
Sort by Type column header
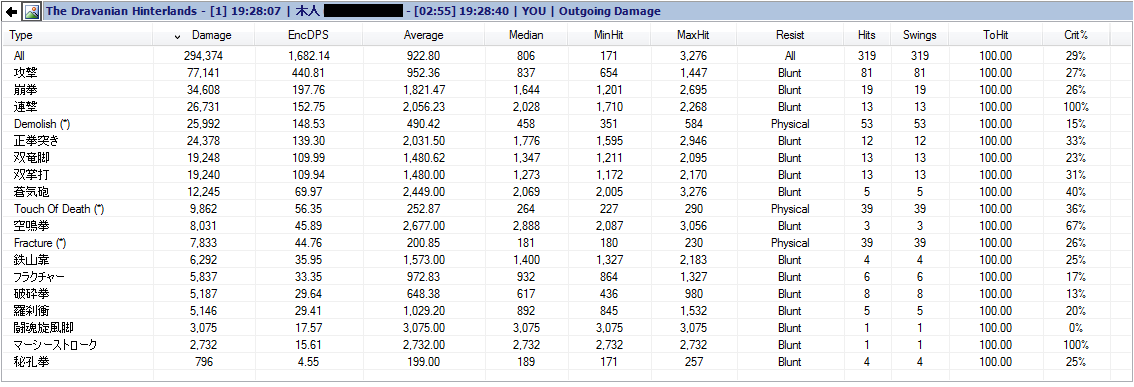click(x=78, y=35)
